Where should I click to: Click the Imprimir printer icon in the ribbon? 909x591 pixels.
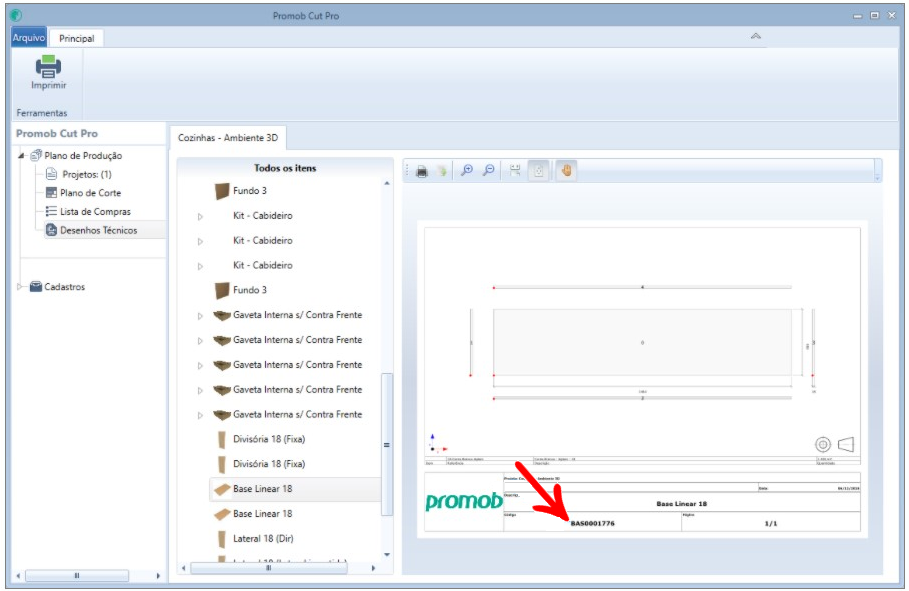(x=49, y=66)
